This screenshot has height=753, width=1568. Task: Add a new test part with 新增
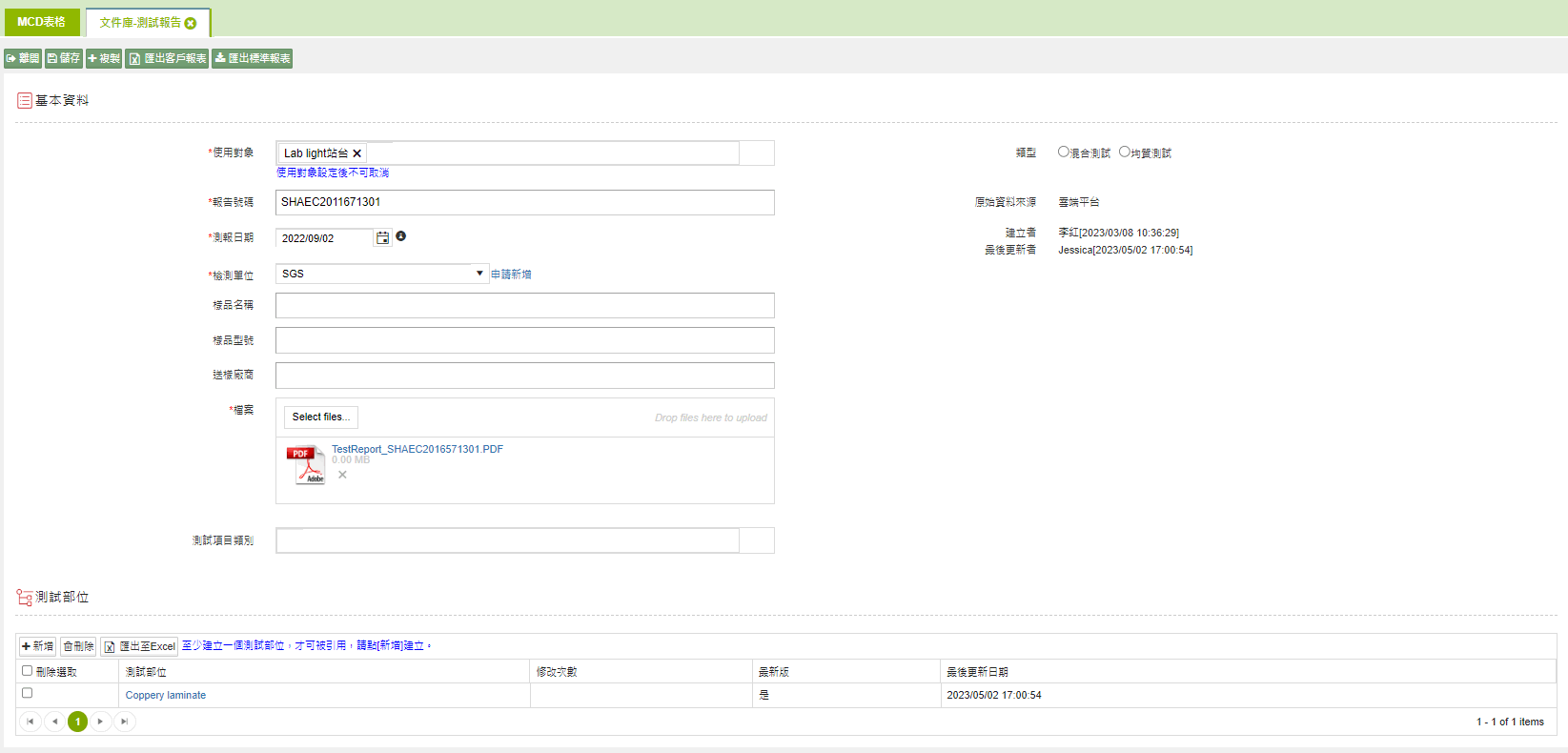click(37, 646)
